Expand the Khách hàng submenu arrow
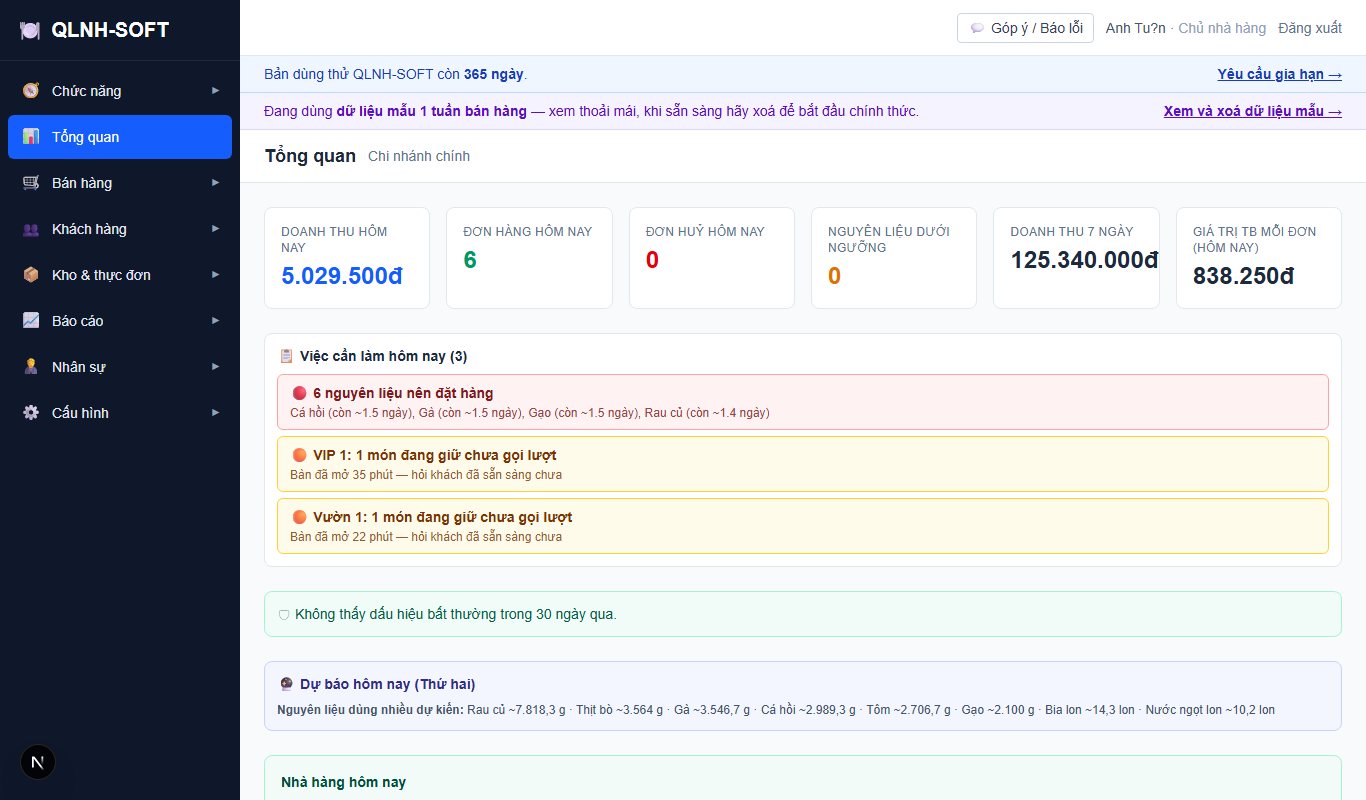This screenshot has height=800, width=1366. [x=215, y=229]
